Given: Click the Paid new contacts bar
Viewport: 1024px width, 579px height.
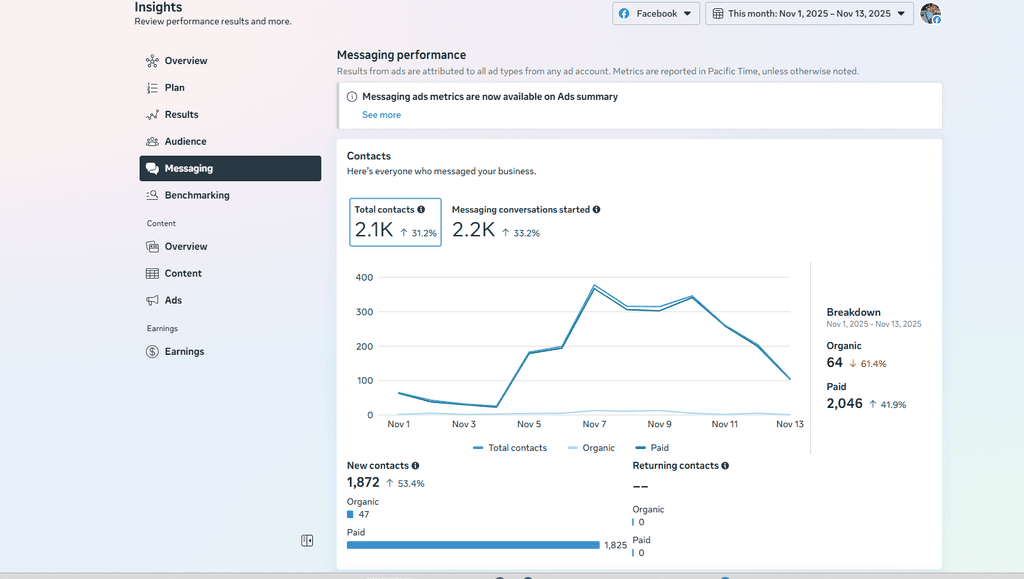Looking at the screenshot, I should (x=473, y=545).
